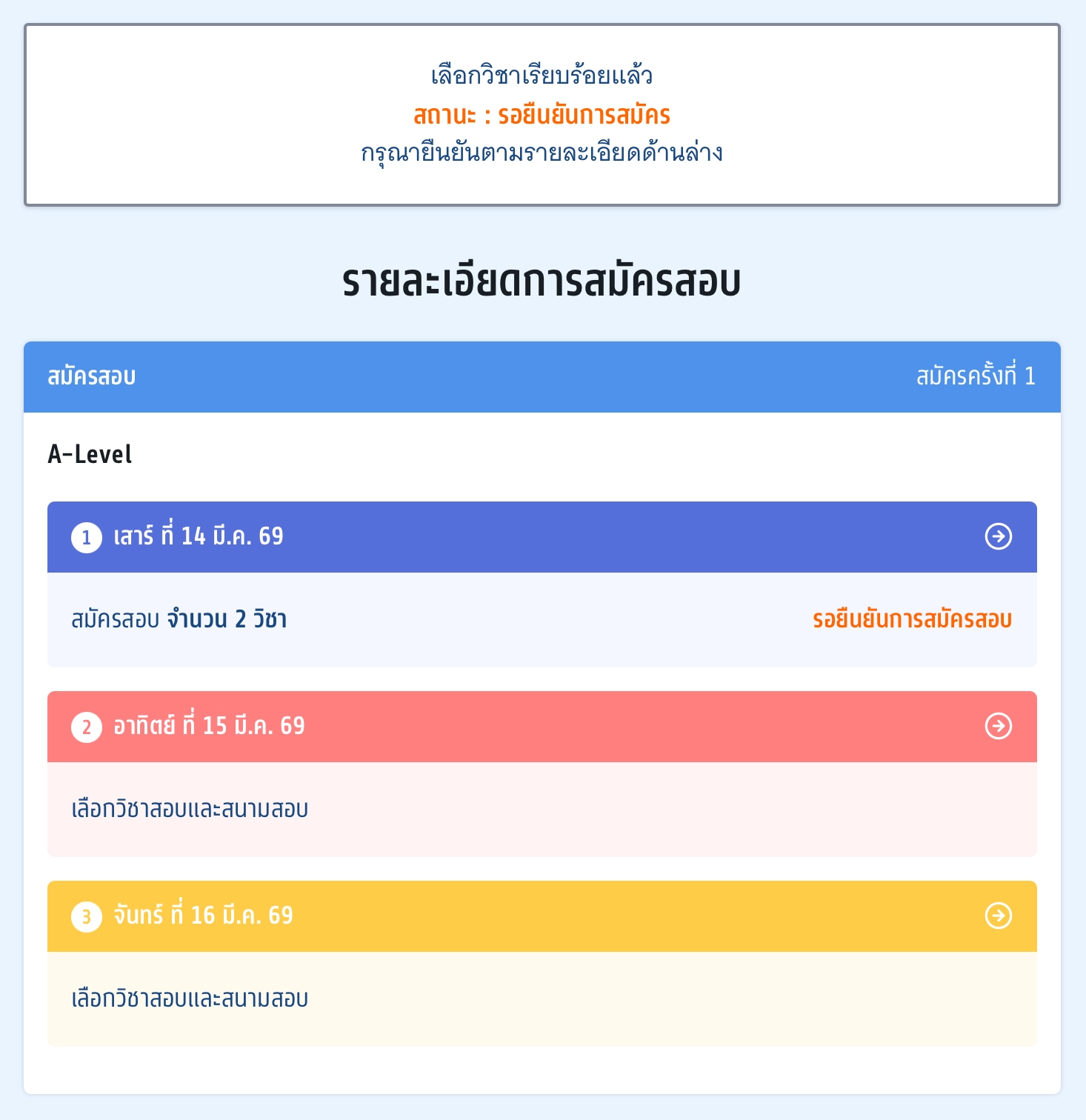Click the รายละเอียดการสมัครสอบ page heading
Image resolution: width=1086 pixels, height=1120 pixels.
[542, 282]
